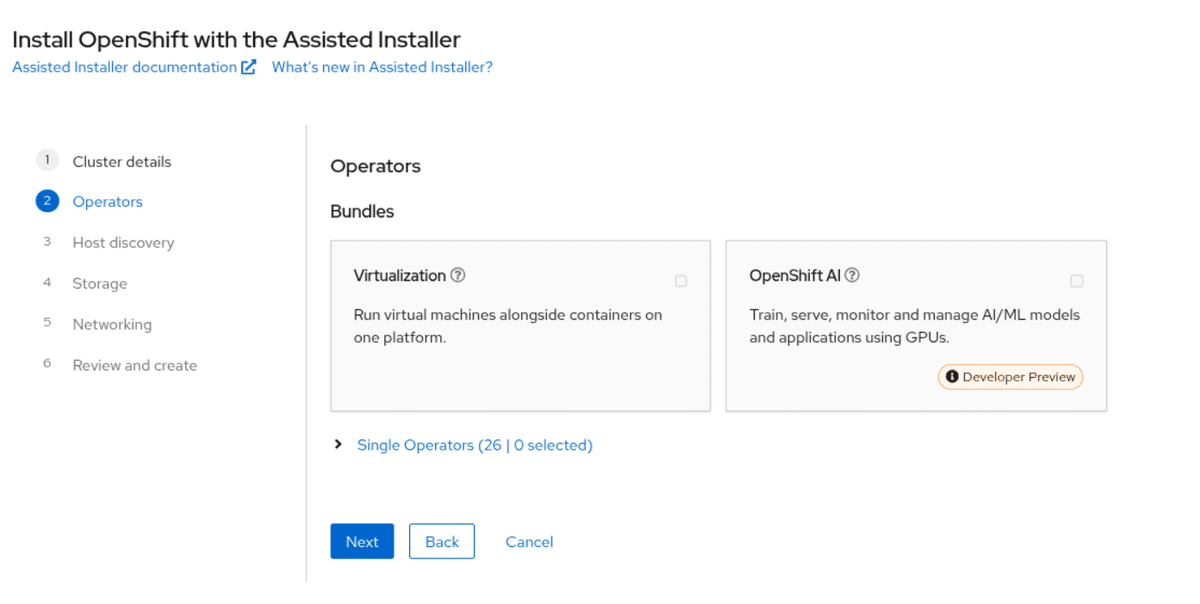Click the step 1 number badge
The height and width of the screenshot is (604, 1200).
(47, 160)
